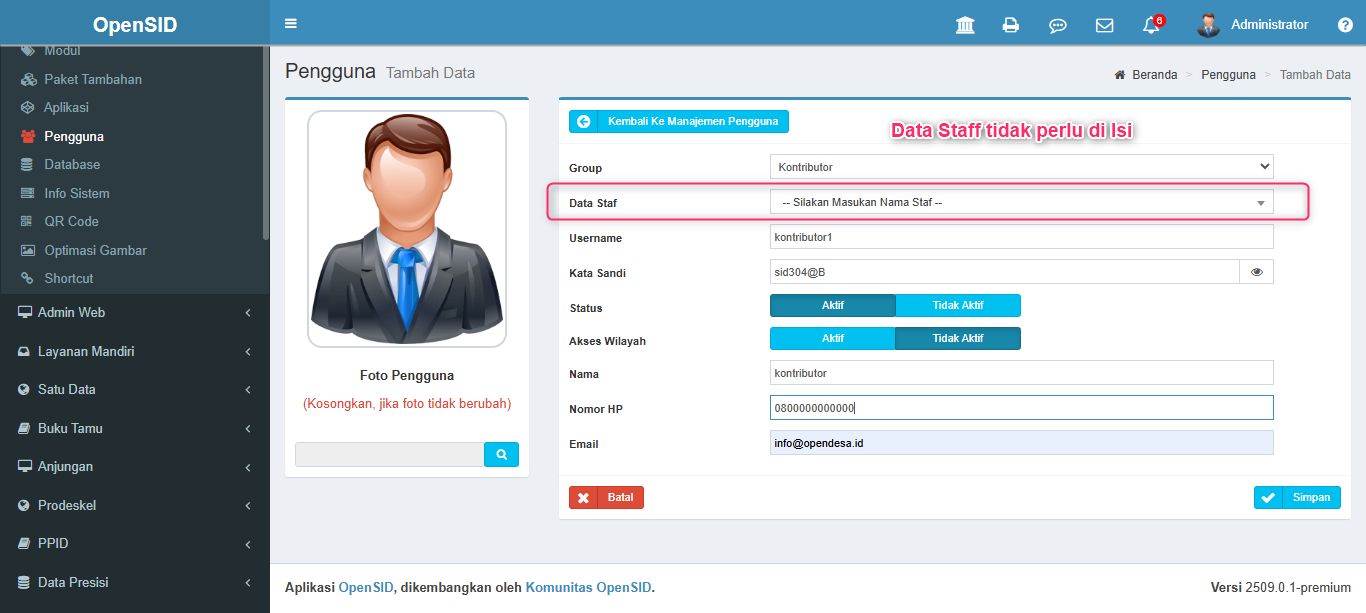The image size is (1366, 613).
Task: Open the notifications bell icon
Action: coord(1151,25)
